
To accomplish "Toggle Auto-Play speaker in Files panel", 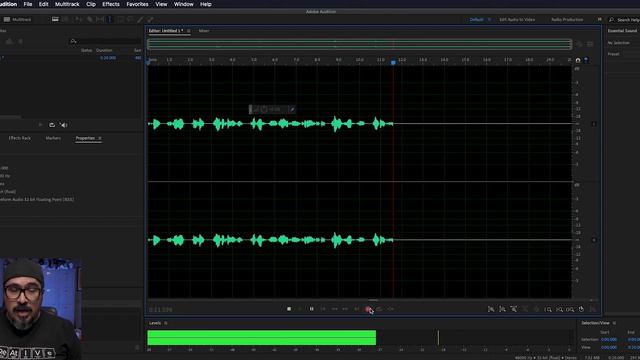I will (x=63, y=125).
